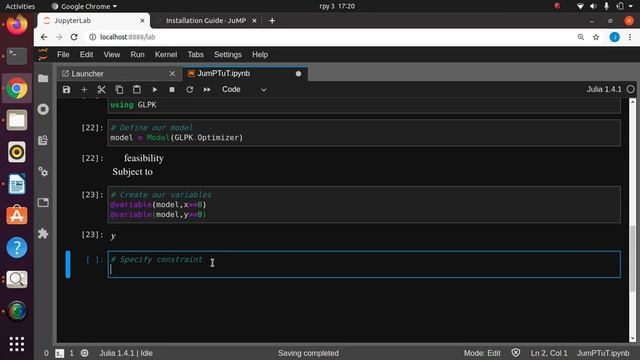Open Firefox from Ubuntu dock
This screenshot has width=640, height=360.
click(x=17, y=24)
